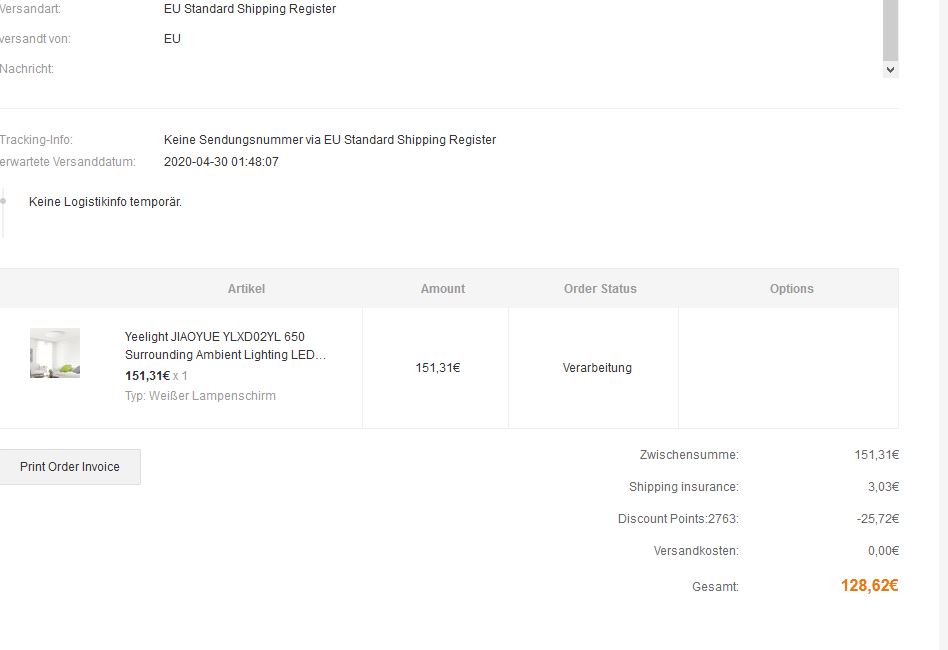Click the Typ: Weißer Lampenschirm text
The height and width of the screenshot is (650, 948).
[200, 396]
